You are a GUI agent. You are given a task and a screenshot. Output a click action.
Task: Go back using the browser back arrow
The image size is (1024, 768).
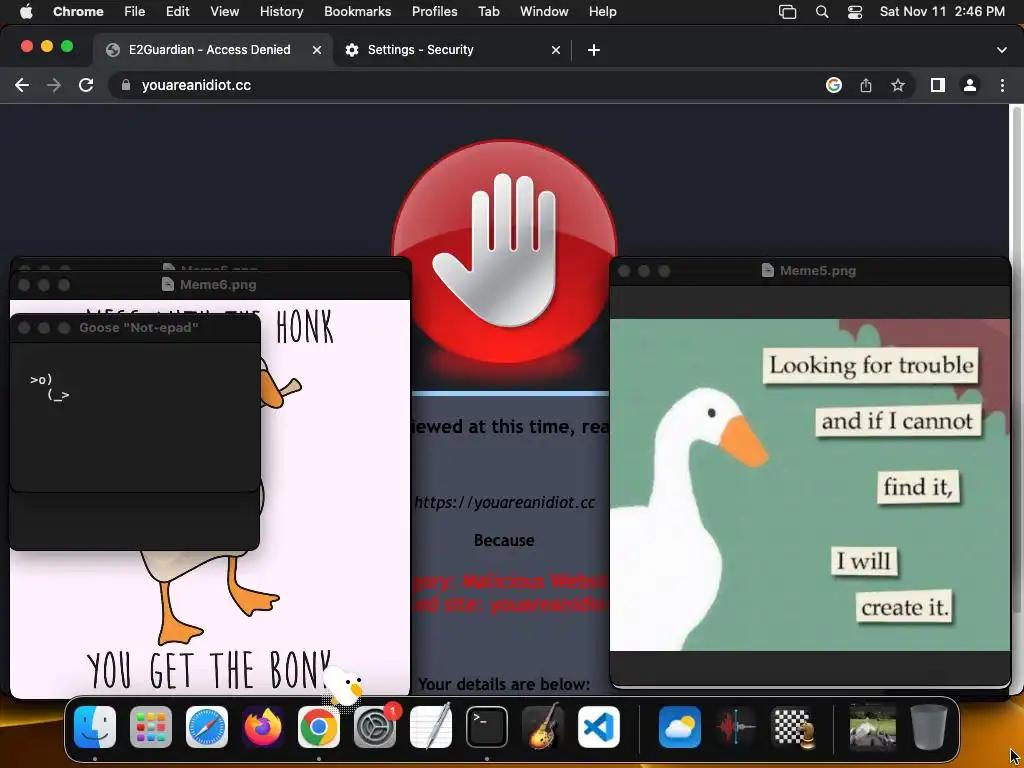coord(22,85)
